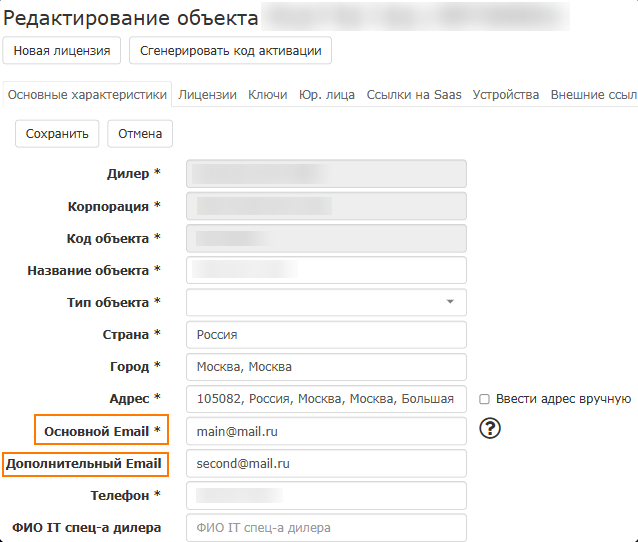
Task: Click the Адрес input field
Action: (x=327, y=399)
